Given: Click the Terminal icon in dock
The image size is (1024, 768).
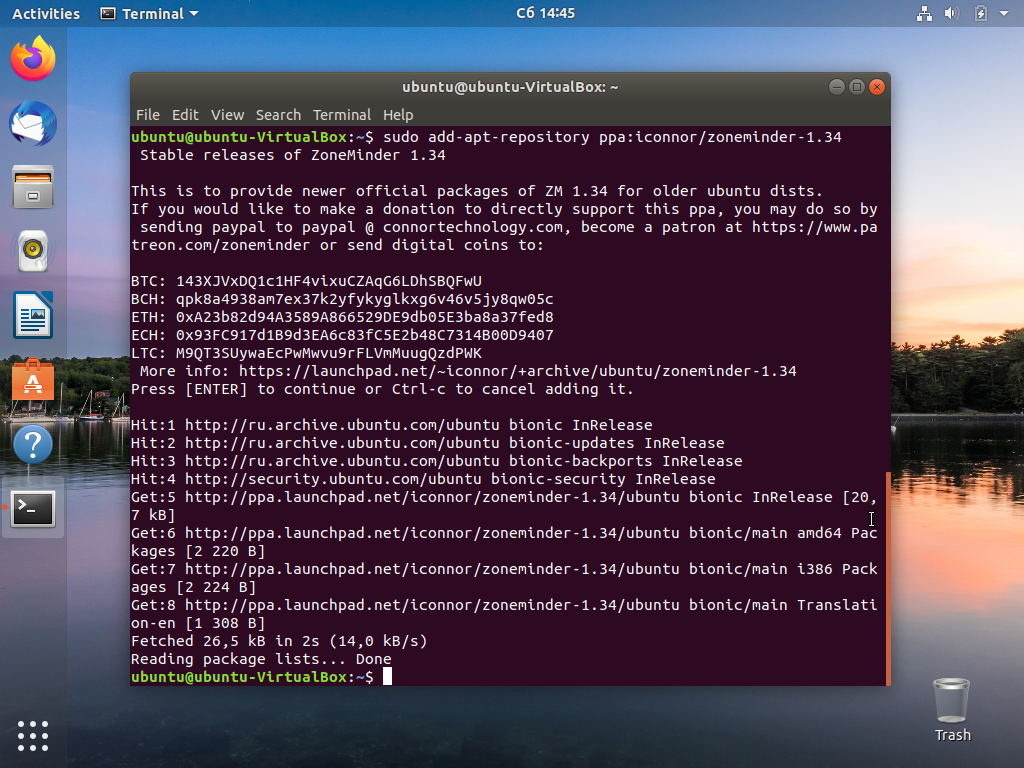Looking at the screenshot, I should click(33, 508).
